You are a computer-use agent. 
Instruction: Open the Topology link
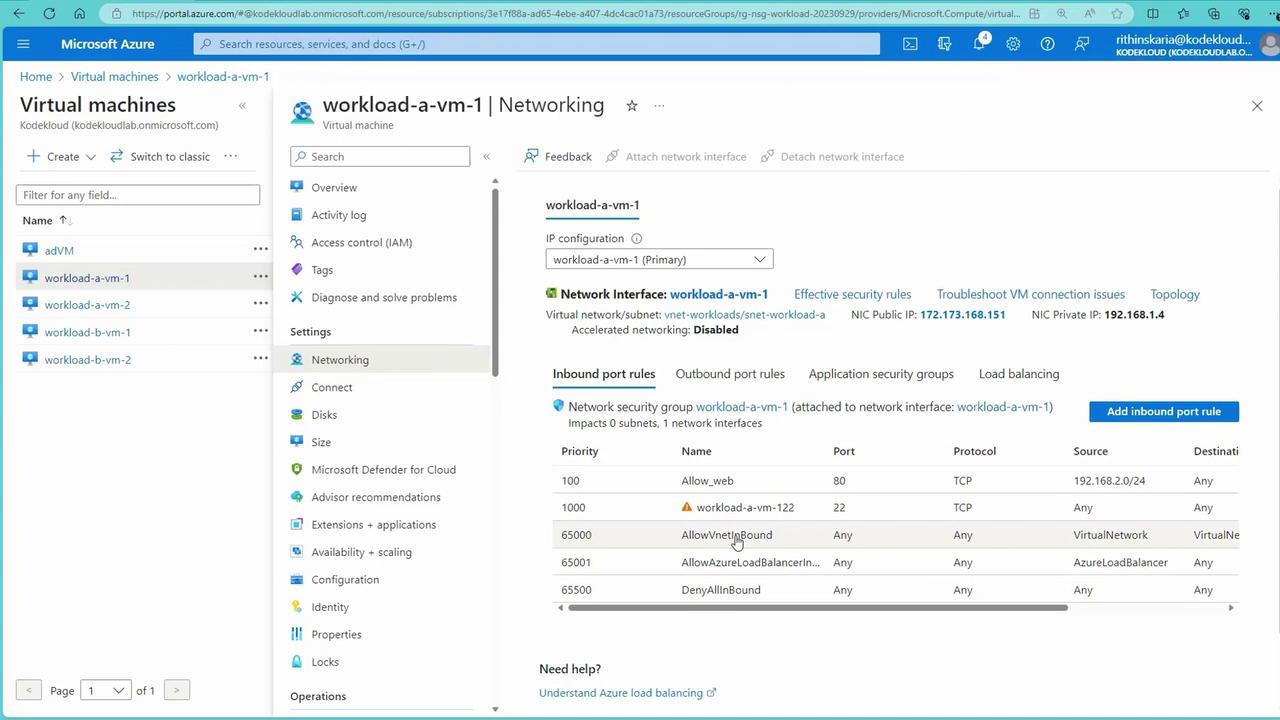(1175, 294)
